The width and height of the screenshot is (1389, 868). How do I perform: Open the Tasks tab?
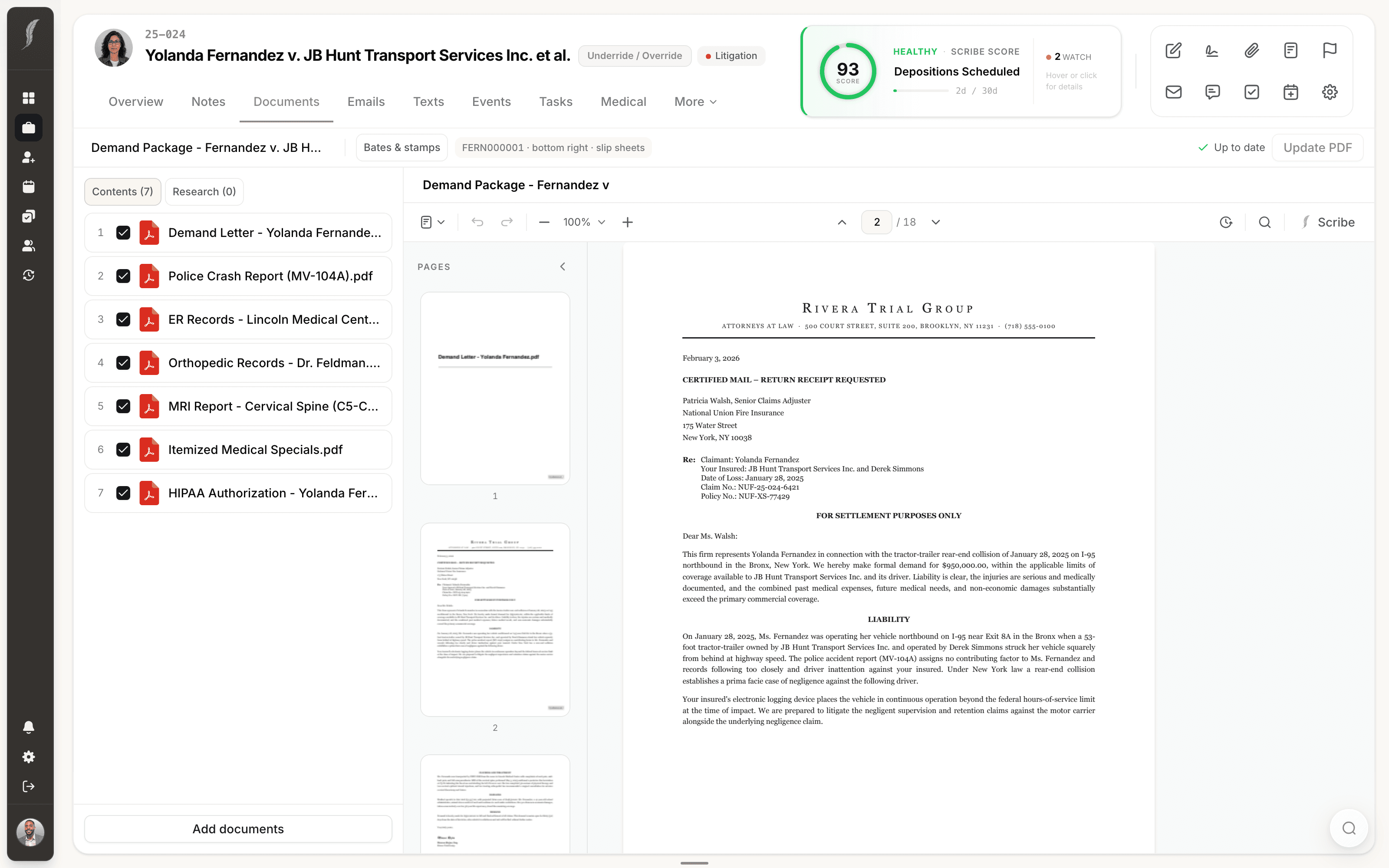point(556,102)
